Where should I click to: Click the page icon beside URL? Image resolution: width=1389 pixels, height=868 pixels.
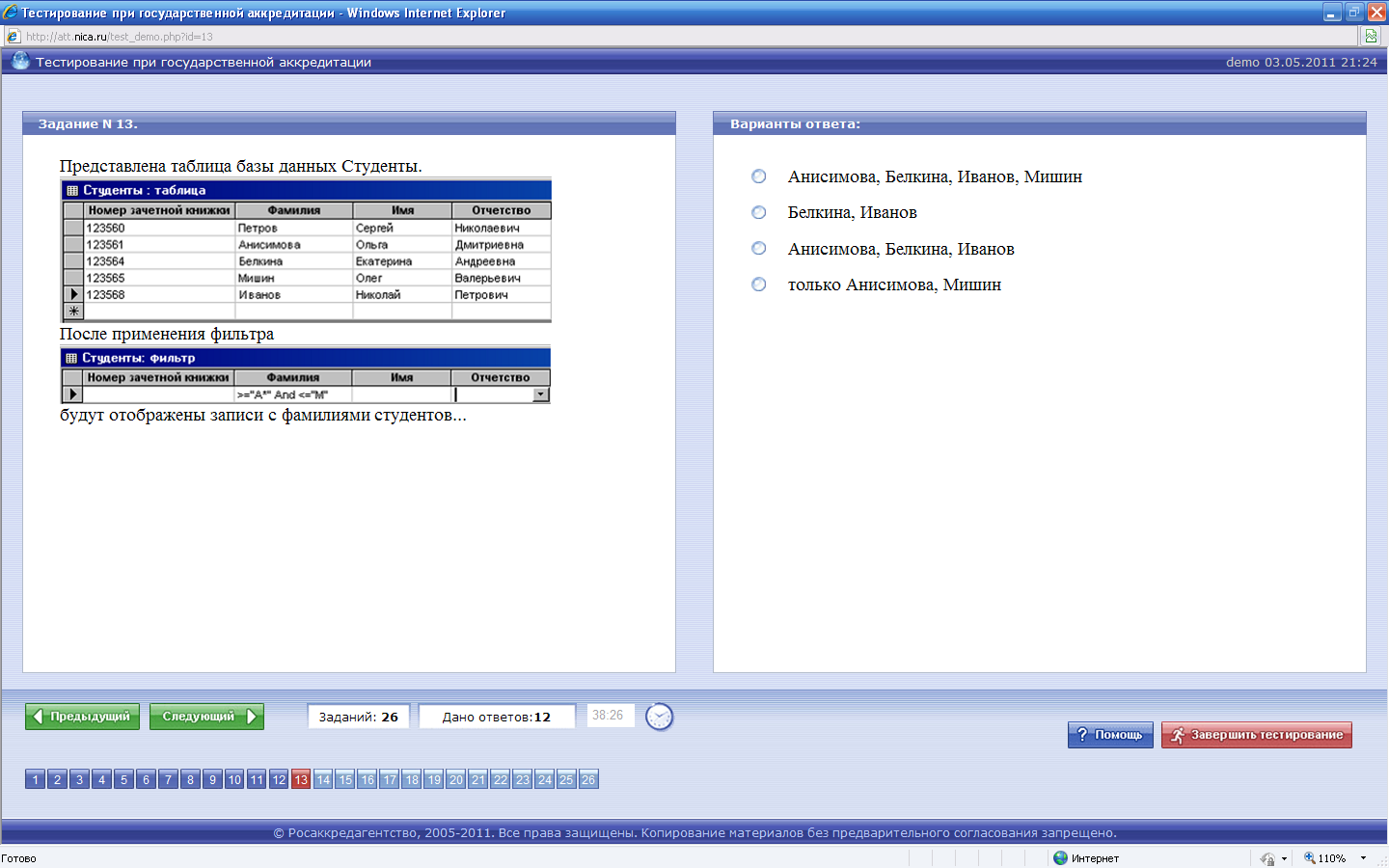pos(13,37)
